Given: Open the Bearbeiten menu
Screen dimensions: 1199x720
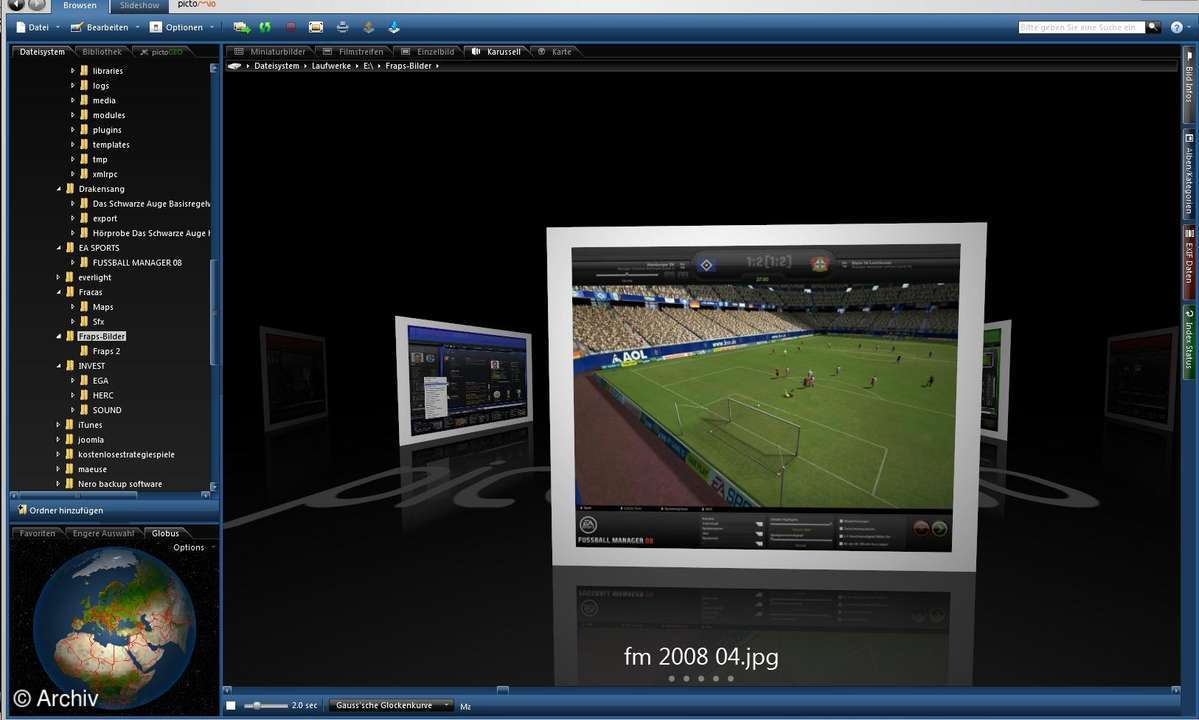Looking at the screenshot, I should (106, 28).
